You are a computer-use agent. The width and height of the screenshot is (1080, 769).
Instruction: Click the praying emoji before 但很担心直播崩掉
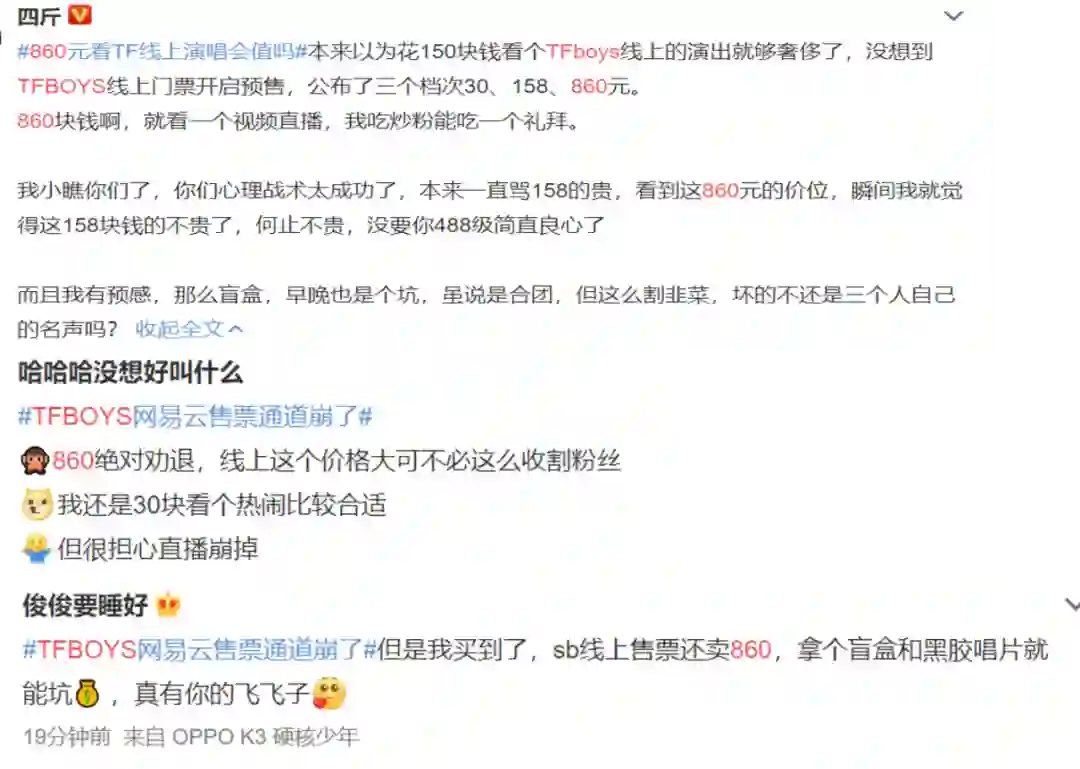(x=37, y=549)
